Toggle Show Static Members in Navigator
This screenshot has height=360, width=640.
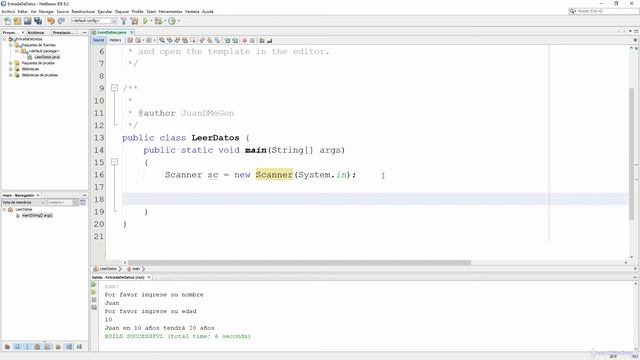[27, 347]
